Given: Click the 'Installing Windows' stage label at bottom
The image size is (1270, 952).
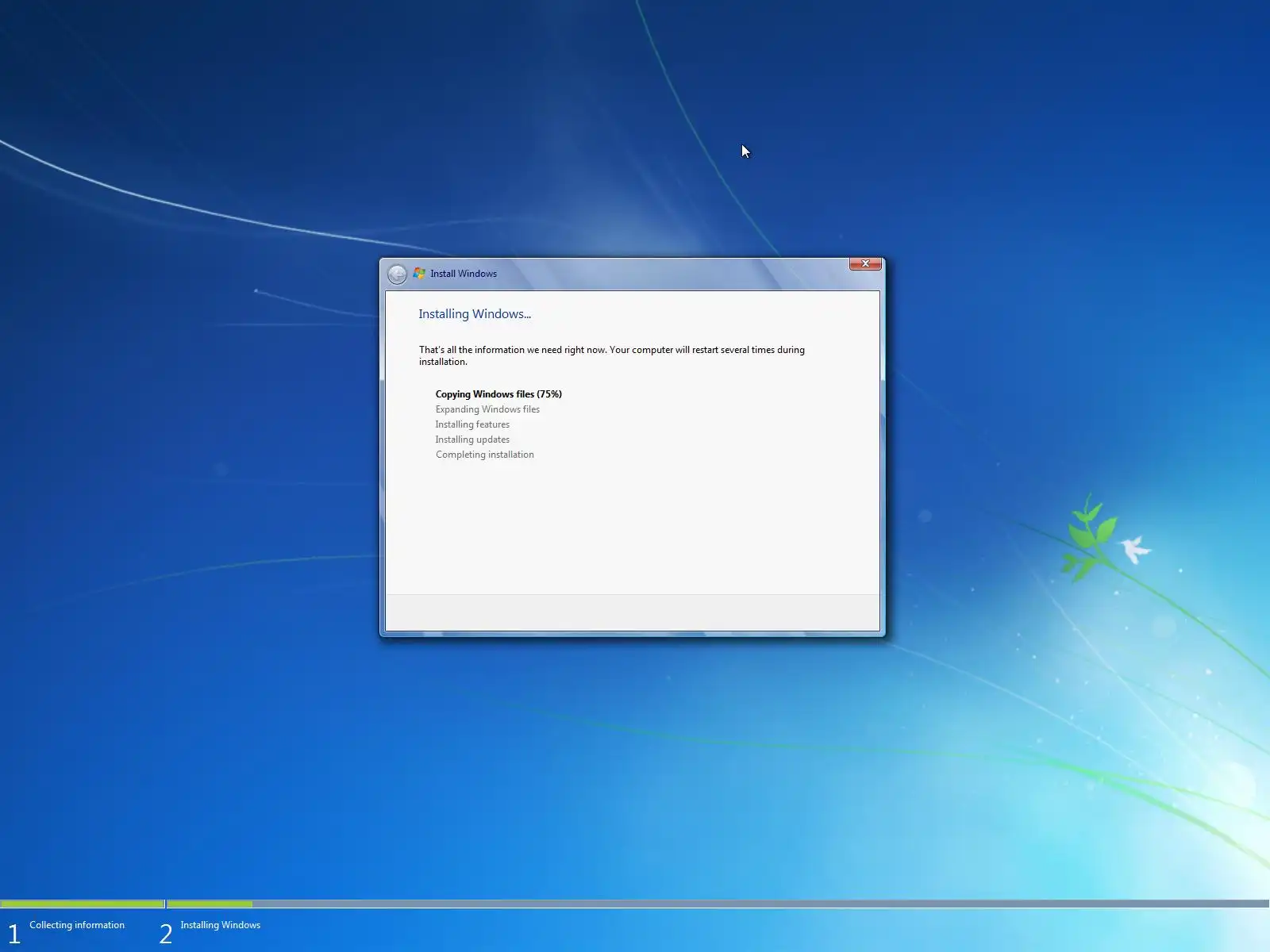Looking at the screenshot, I should [x=220, y=925].
